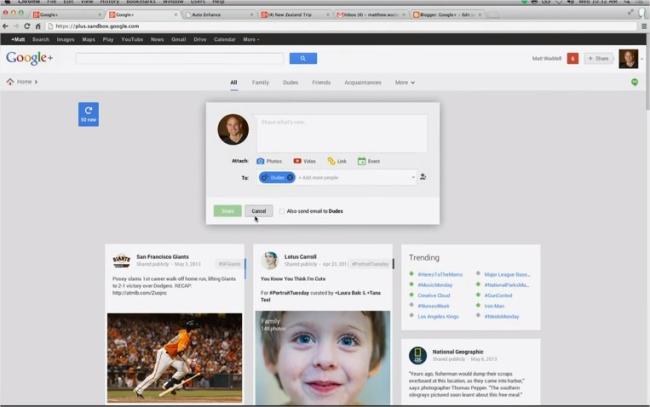Expand the To field dropdown arrow
This screenshot has width=650, height=407.
tap(413, 177)
